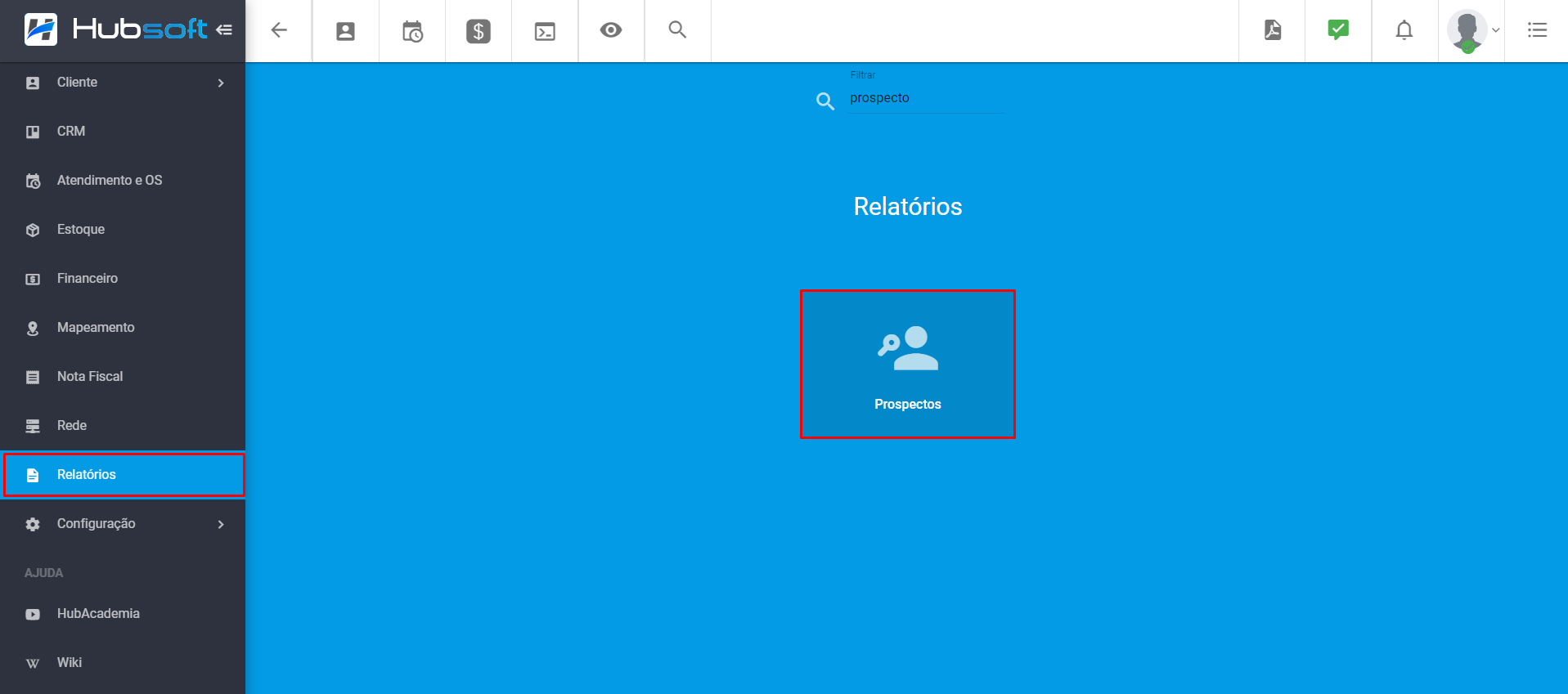Open the Estoque sidebar item
Image resolution: width=1568 pixels, height=694 pixels.
(123, 230)
